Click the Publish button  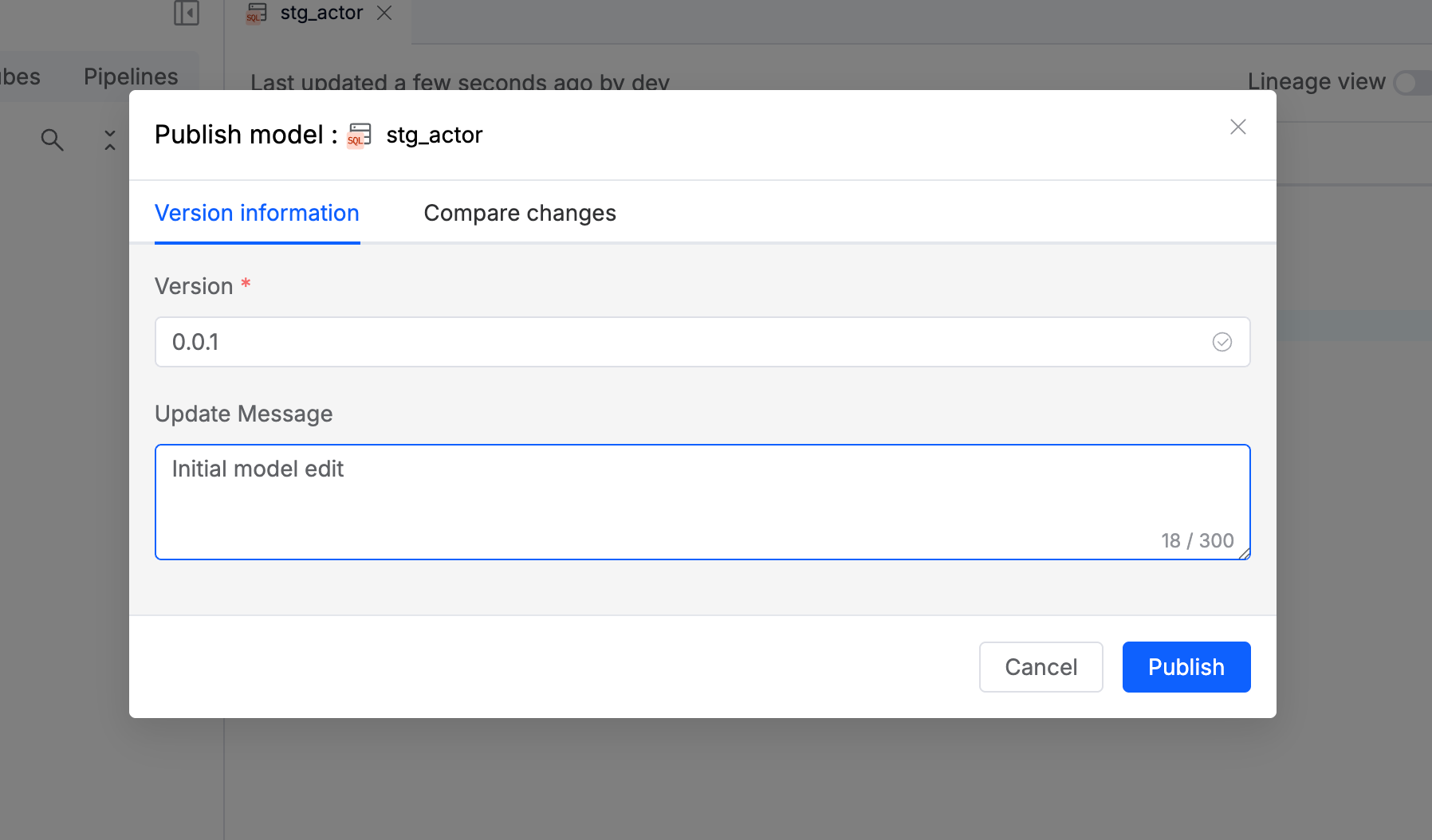tap(1186, 667)
